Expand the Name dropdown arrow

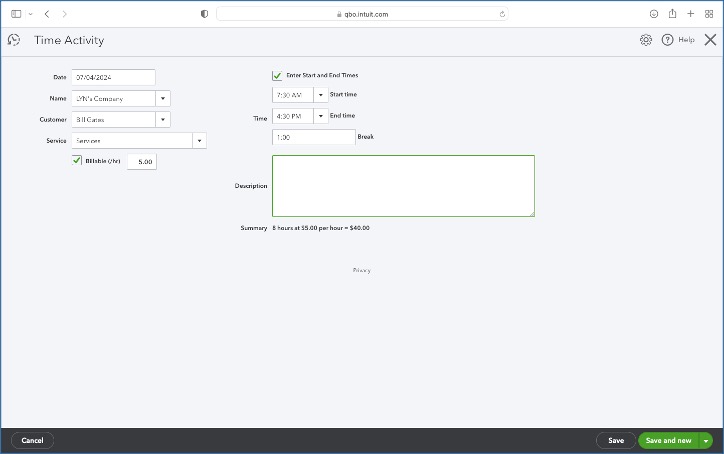163,98
